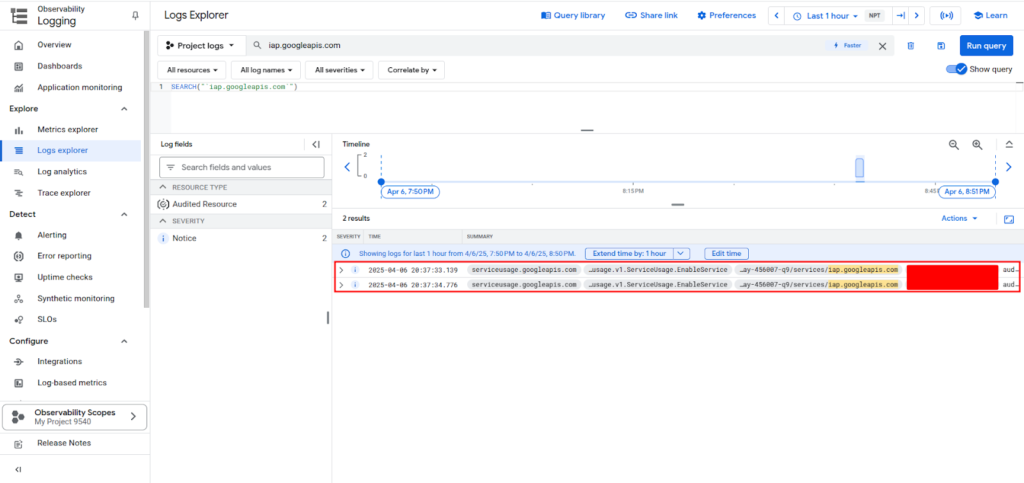
Task: Open All severities dropdown
Action: pyautogui.click(x=339, y=70)
